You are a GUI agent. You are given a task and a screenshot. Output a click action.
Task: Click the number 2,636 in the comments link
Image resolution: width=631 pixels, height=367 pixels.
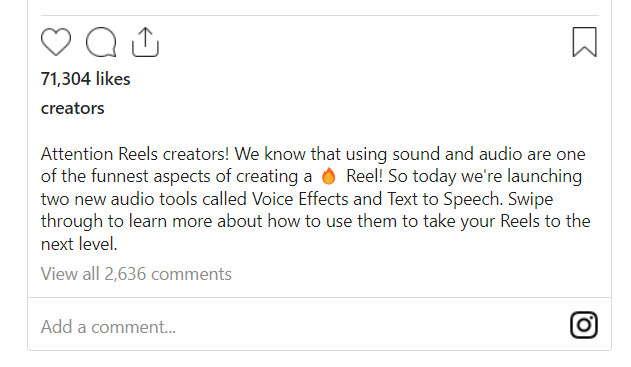point(125,274)
